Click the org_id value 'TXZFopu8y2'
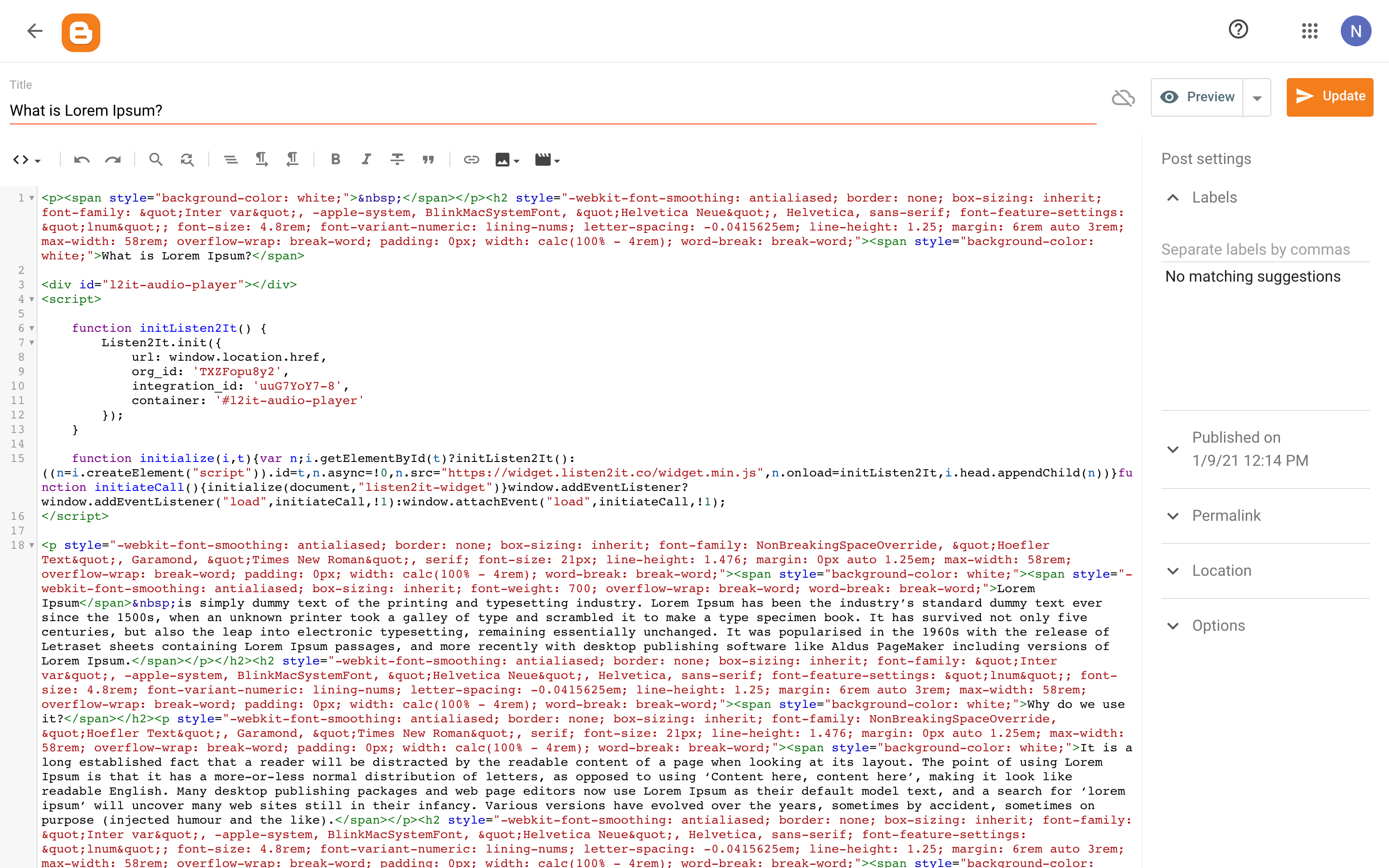The height and width of the screenshot is (868, 1389). click(237, 371)
